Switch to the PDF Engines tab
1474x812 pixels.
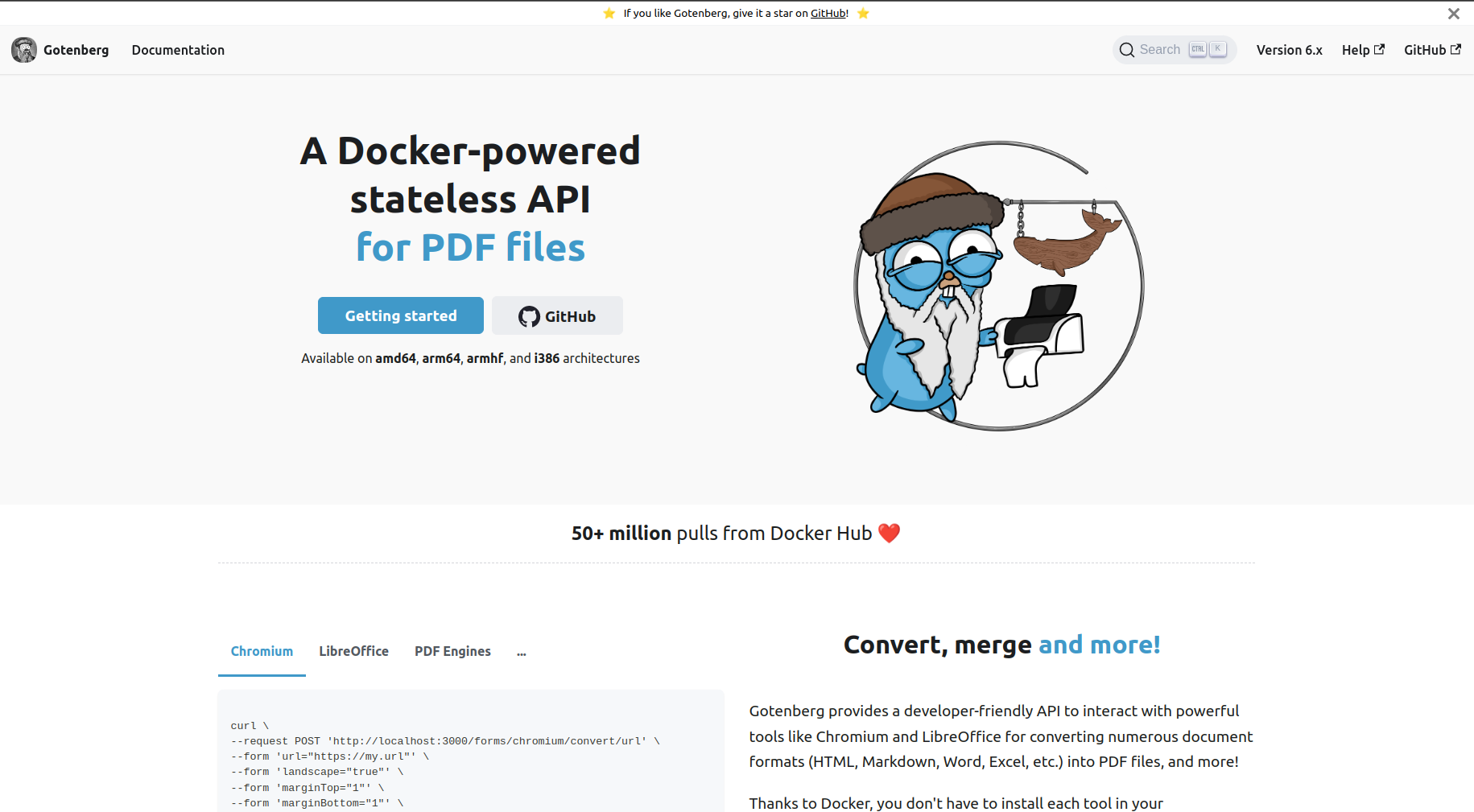tap(452, 652)
